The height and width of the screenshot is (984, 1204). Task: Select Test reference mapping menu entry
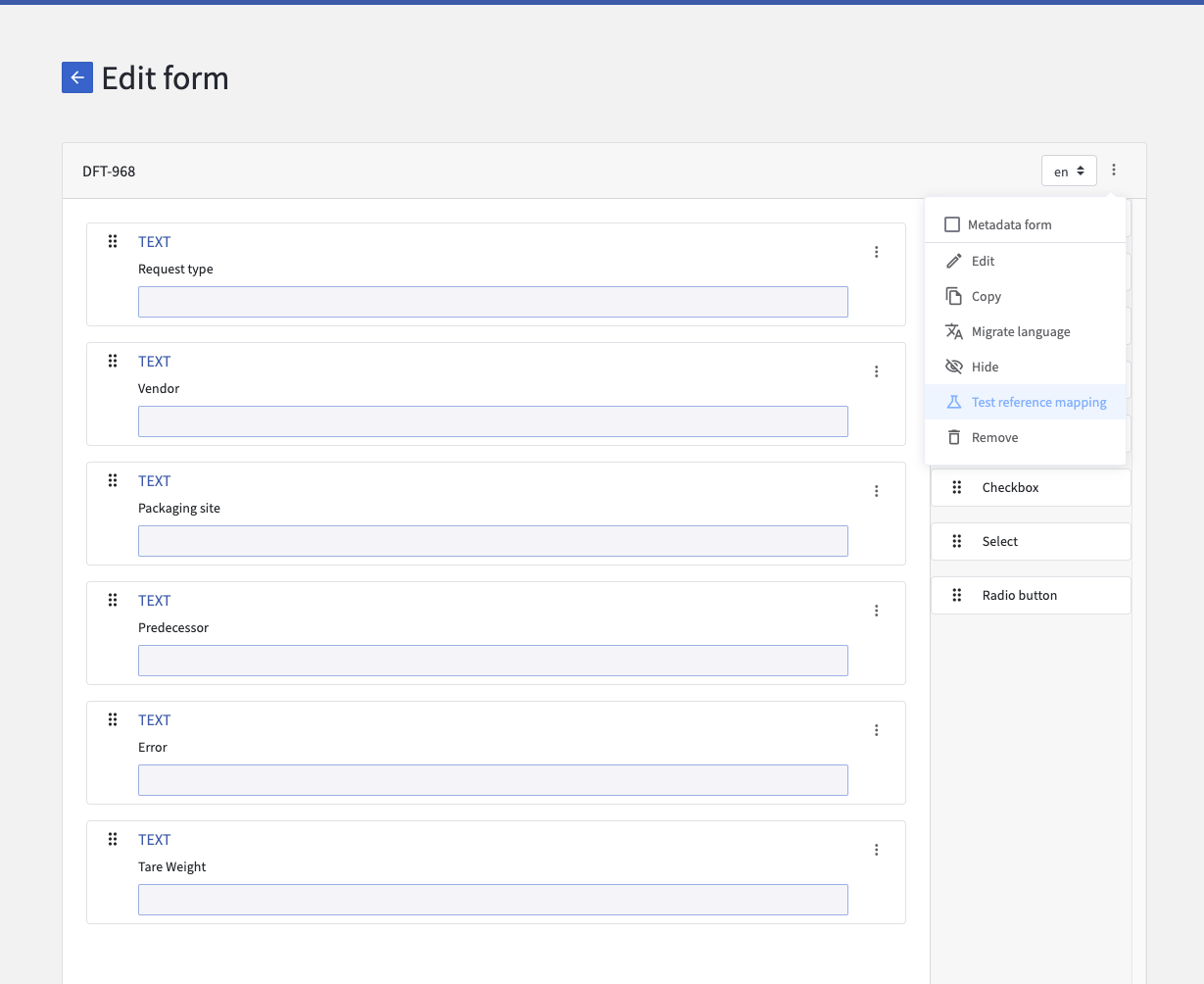coord(1038,403)
